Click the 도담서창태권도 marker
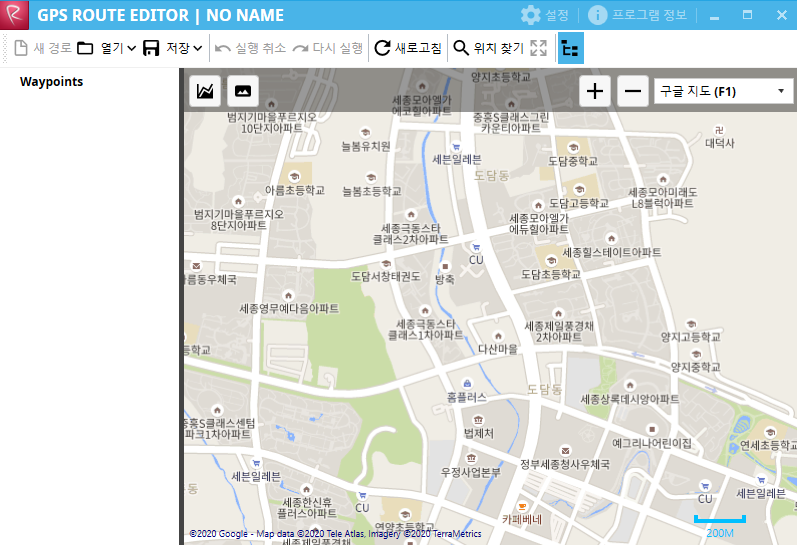This screenshot has height=545, width=797. coord(386,263)
